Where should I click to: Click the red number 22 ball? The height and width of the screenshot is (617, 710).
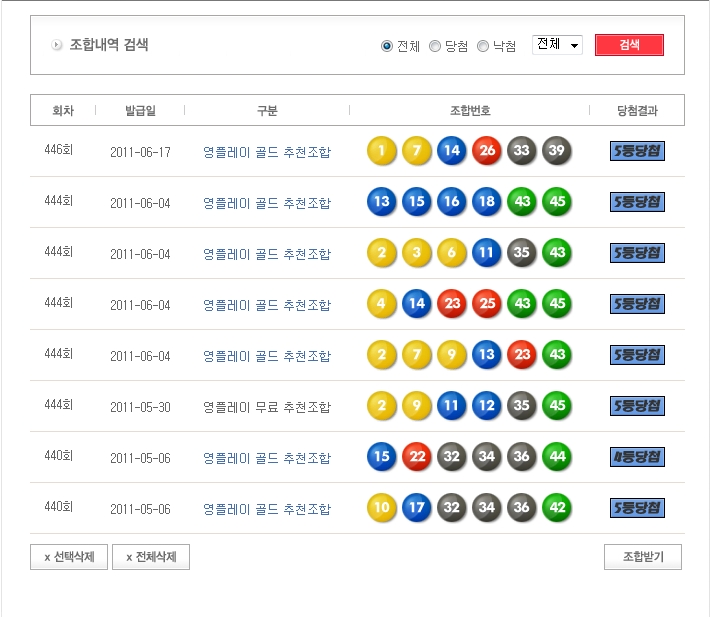point(416,457)
